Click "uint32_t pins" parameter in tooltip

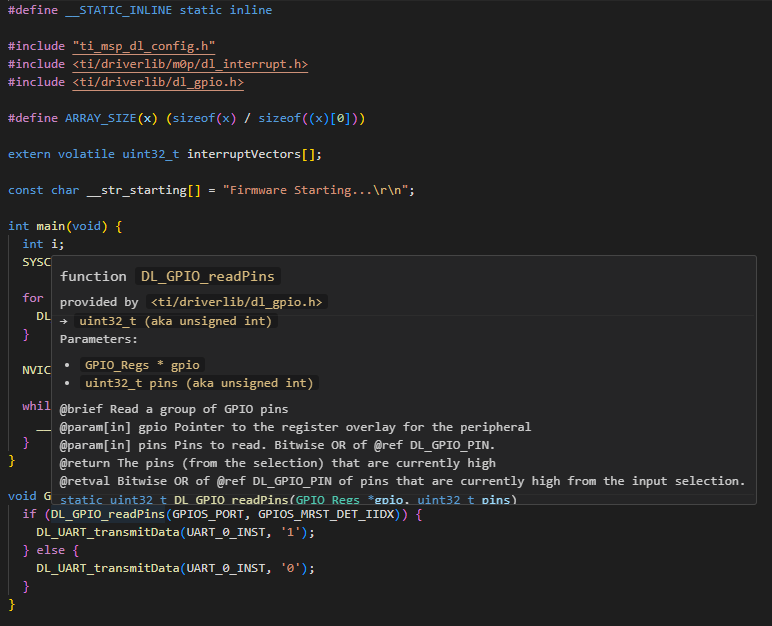tap(199, 383)
